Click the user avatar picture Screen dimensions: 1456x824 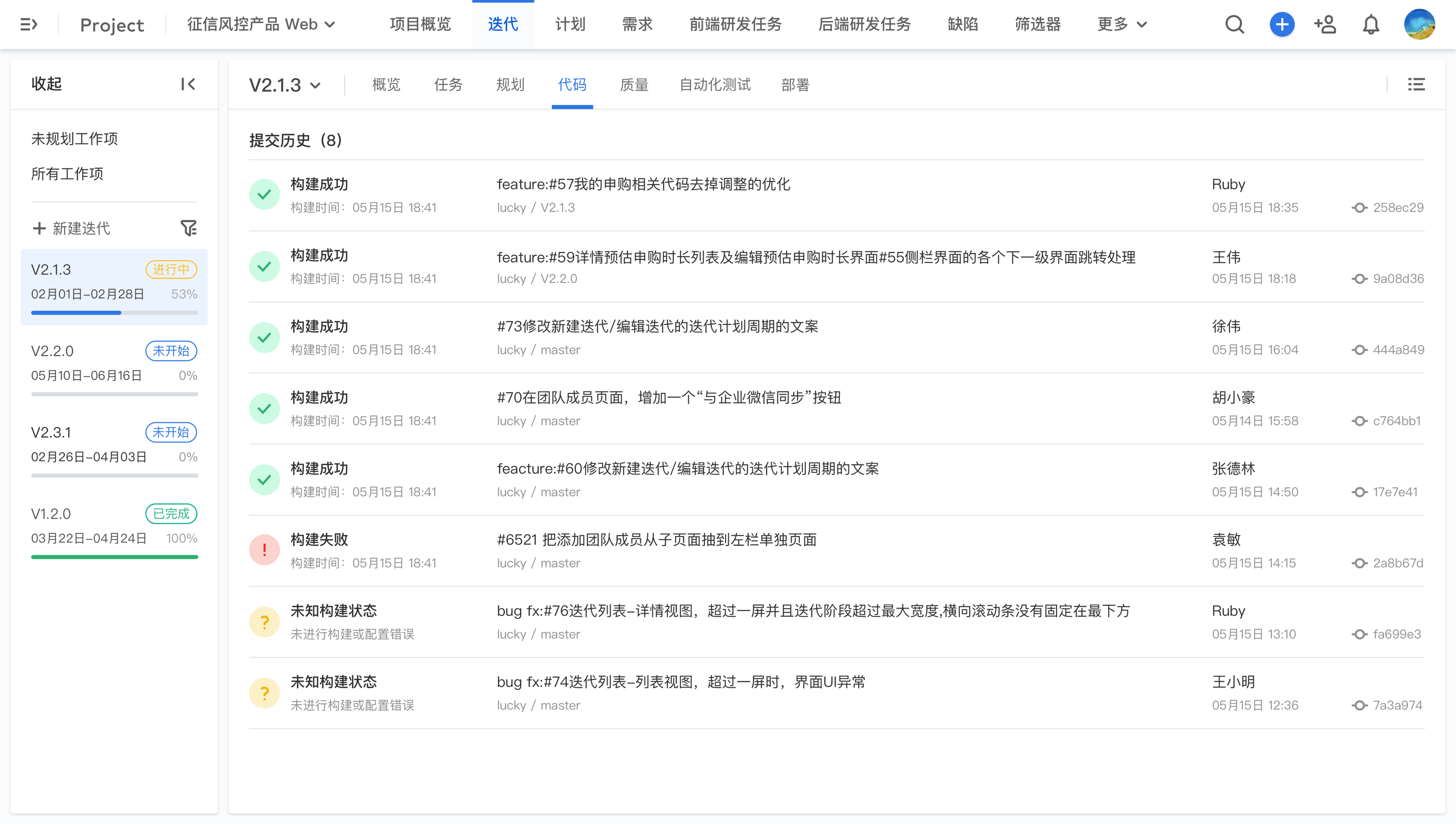[1419, 24]
